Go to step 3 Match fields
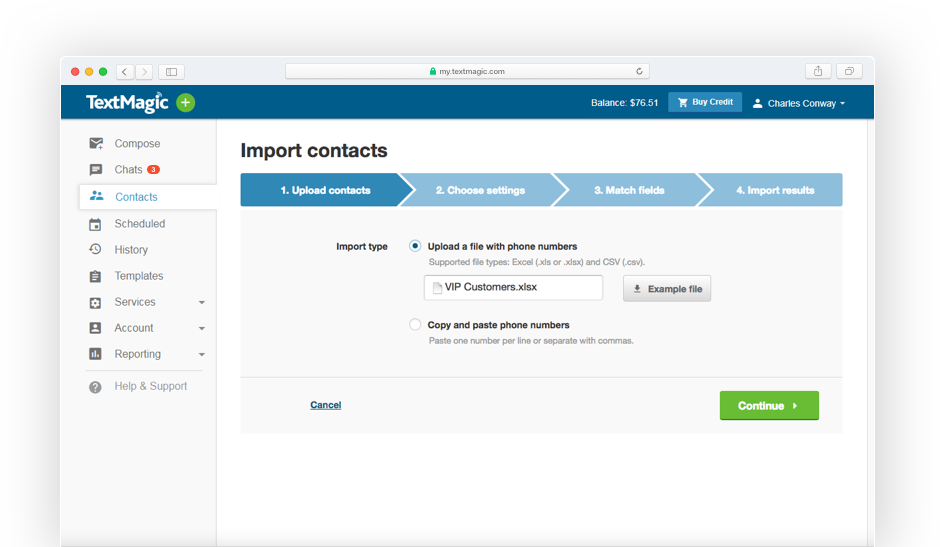 pos(629,190)
